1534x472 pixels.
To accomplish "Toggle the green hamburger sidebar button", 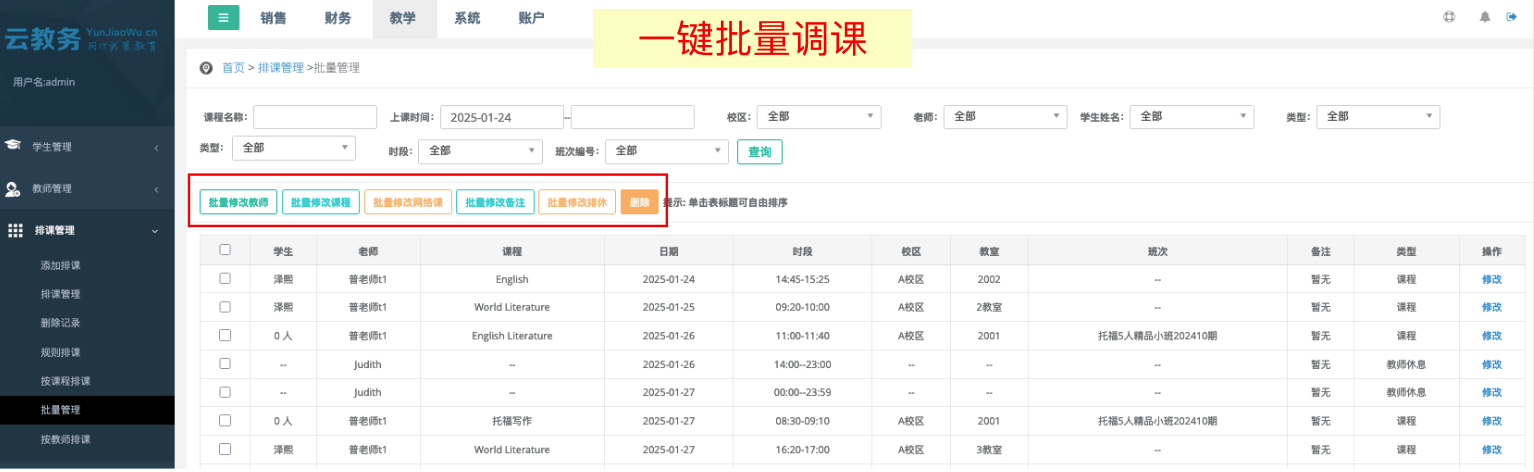I will [x=224, y=18].
